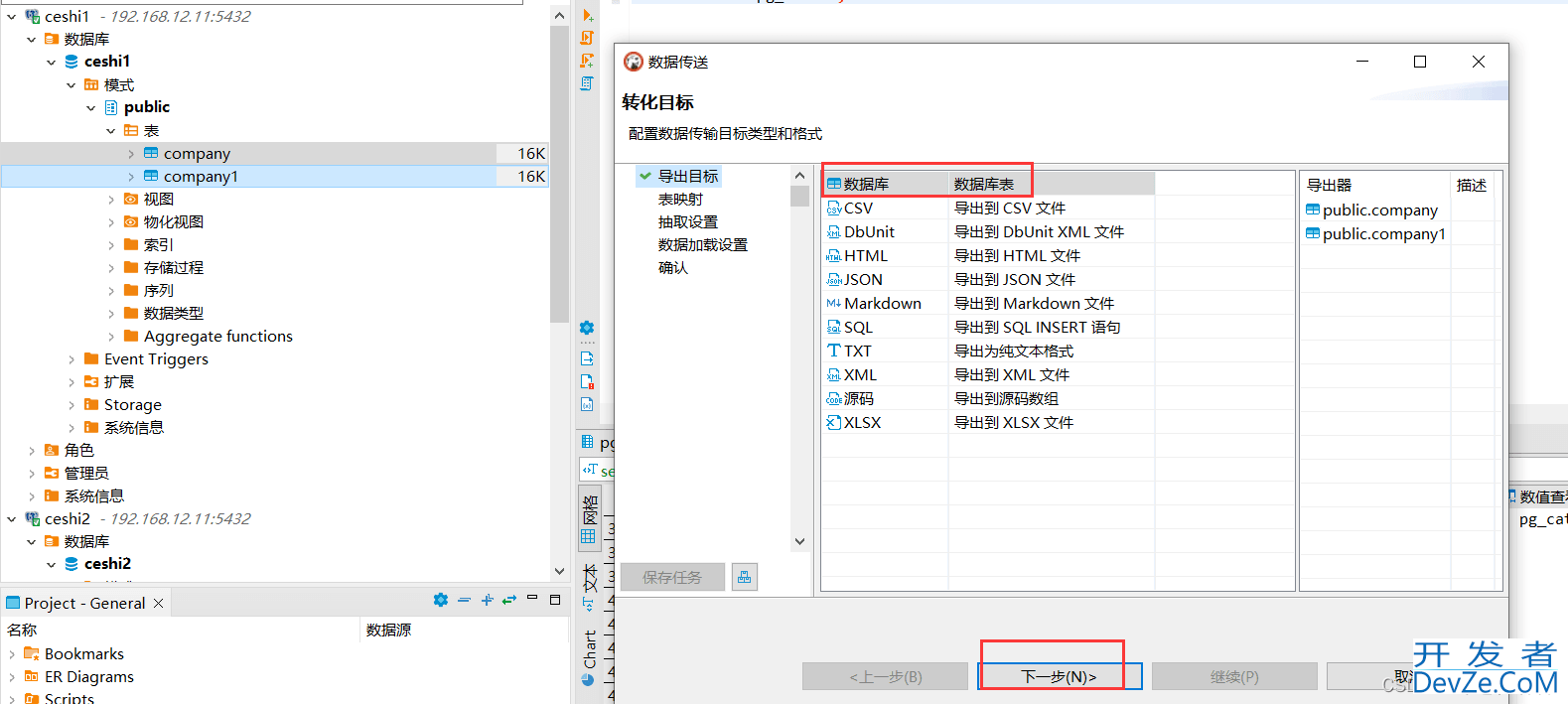1568x704 pixels.
Task: Select the Scripts project item
Action: pyautogui.click(x=70, y=698)
